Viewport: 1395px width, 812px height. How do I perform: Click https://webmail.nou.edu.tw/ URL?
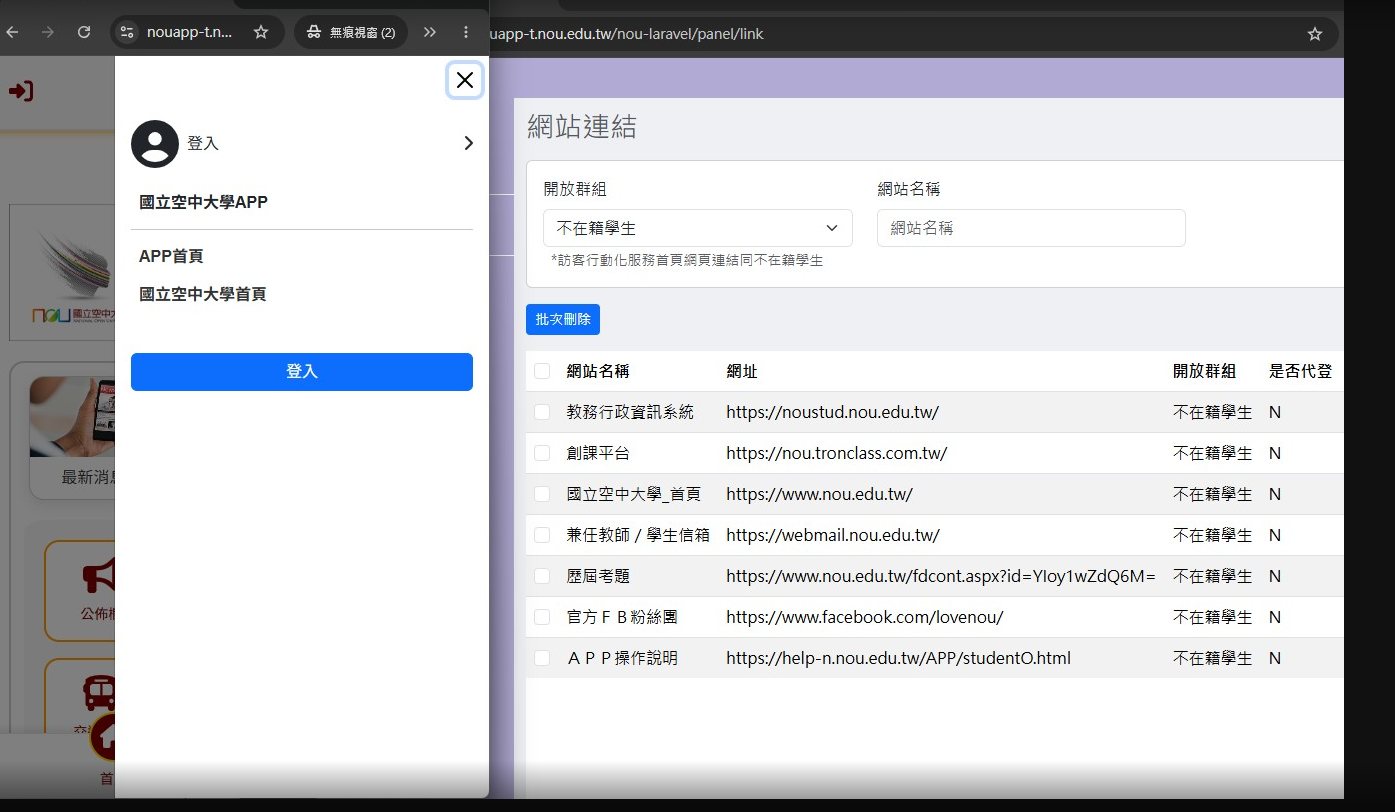(833, 535)
